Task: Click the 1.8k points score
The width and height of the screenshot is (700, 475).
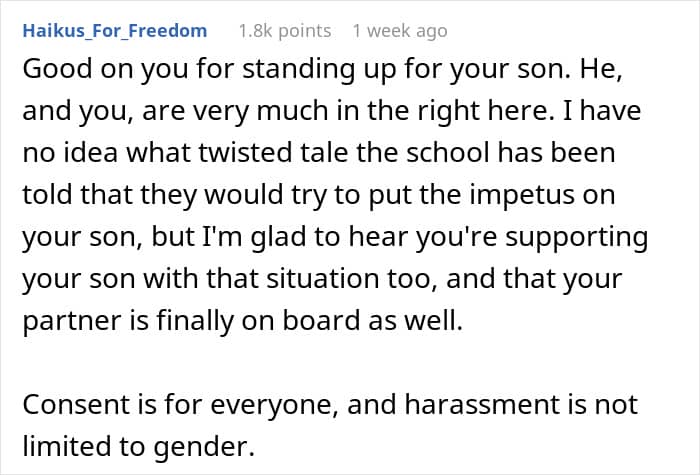Action: [283, 31]
